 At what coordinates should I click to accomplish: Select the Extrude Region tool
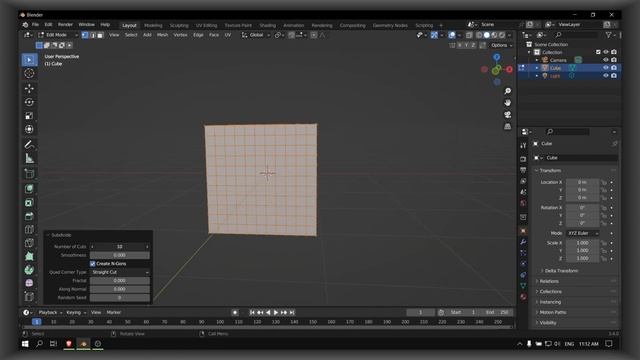click(29, 189)
